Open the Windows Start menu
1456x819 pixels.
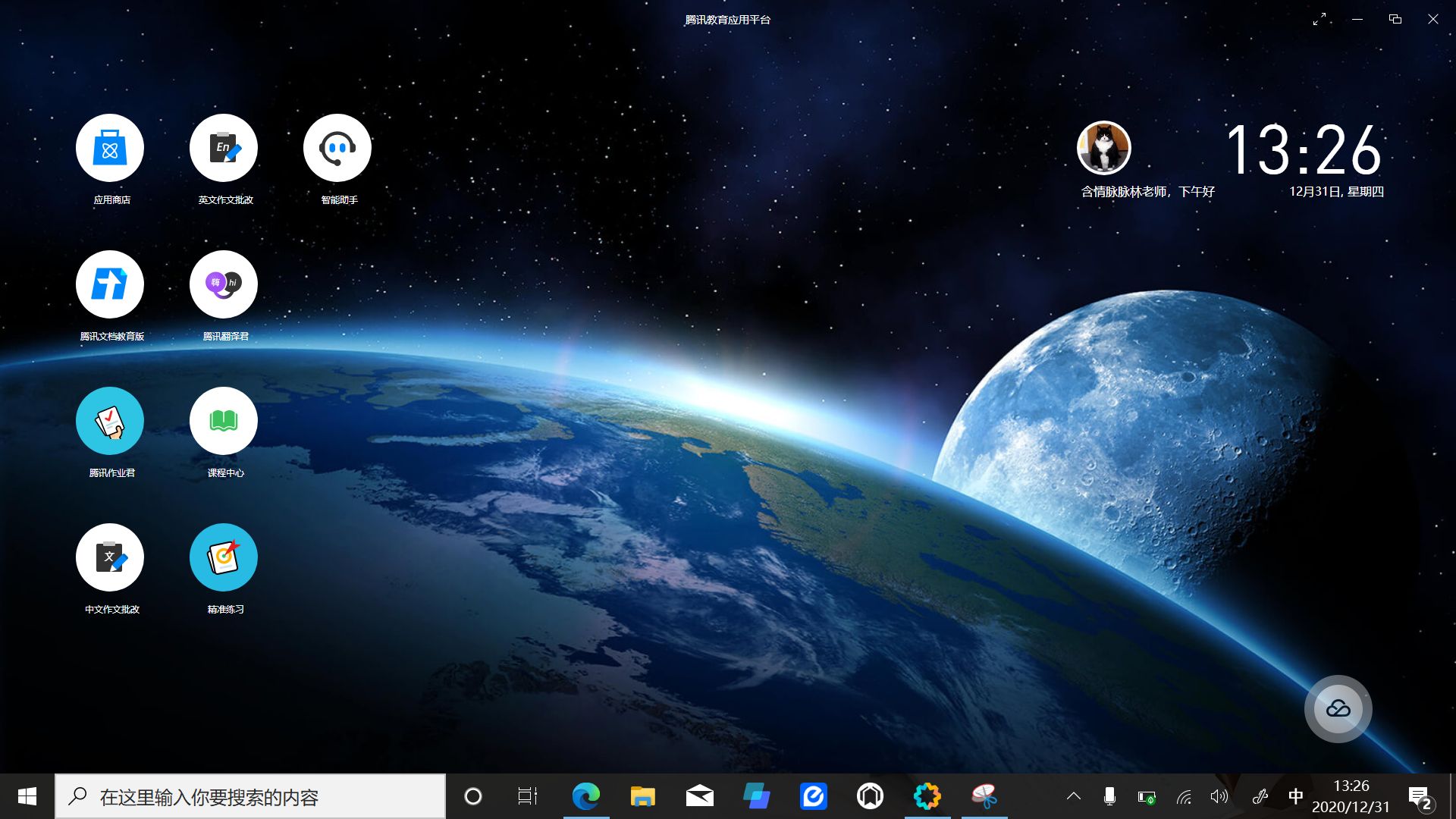click(x=27, y=796)
